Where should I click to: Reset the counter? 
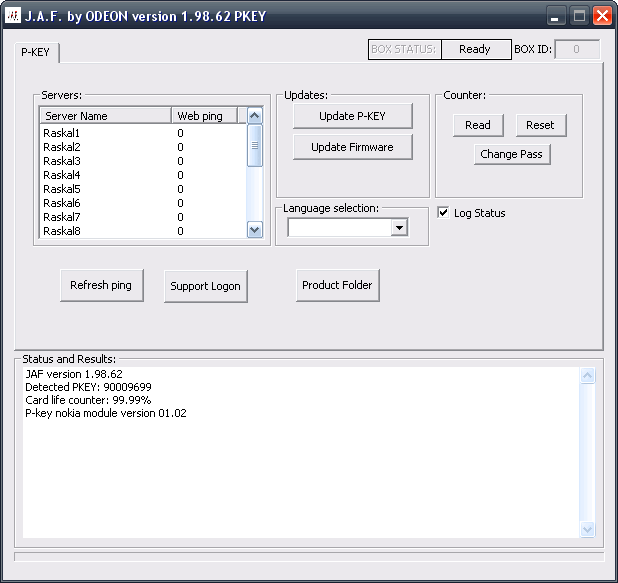540,125
